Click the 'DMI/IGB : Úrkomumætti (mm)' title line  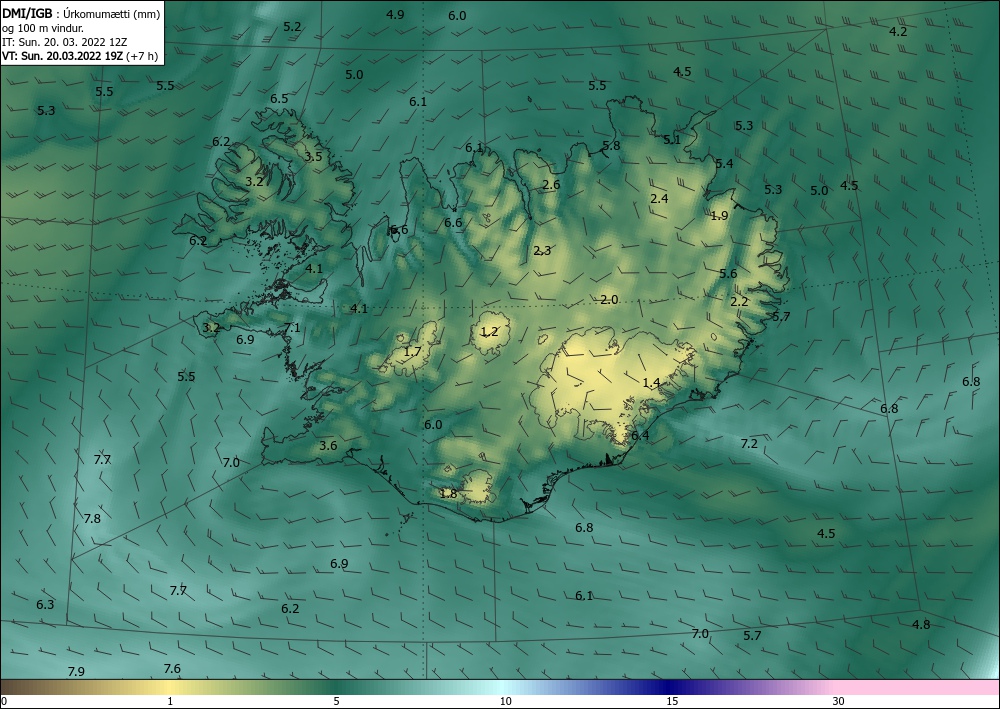pos(81,13)
